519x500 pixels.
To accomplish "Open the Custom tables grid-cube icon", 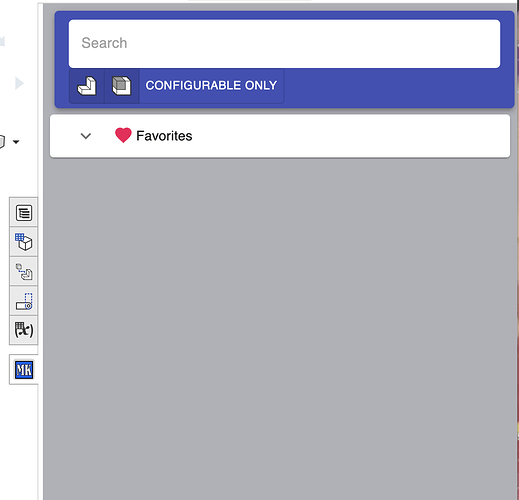I will click(x=24, y=242).
